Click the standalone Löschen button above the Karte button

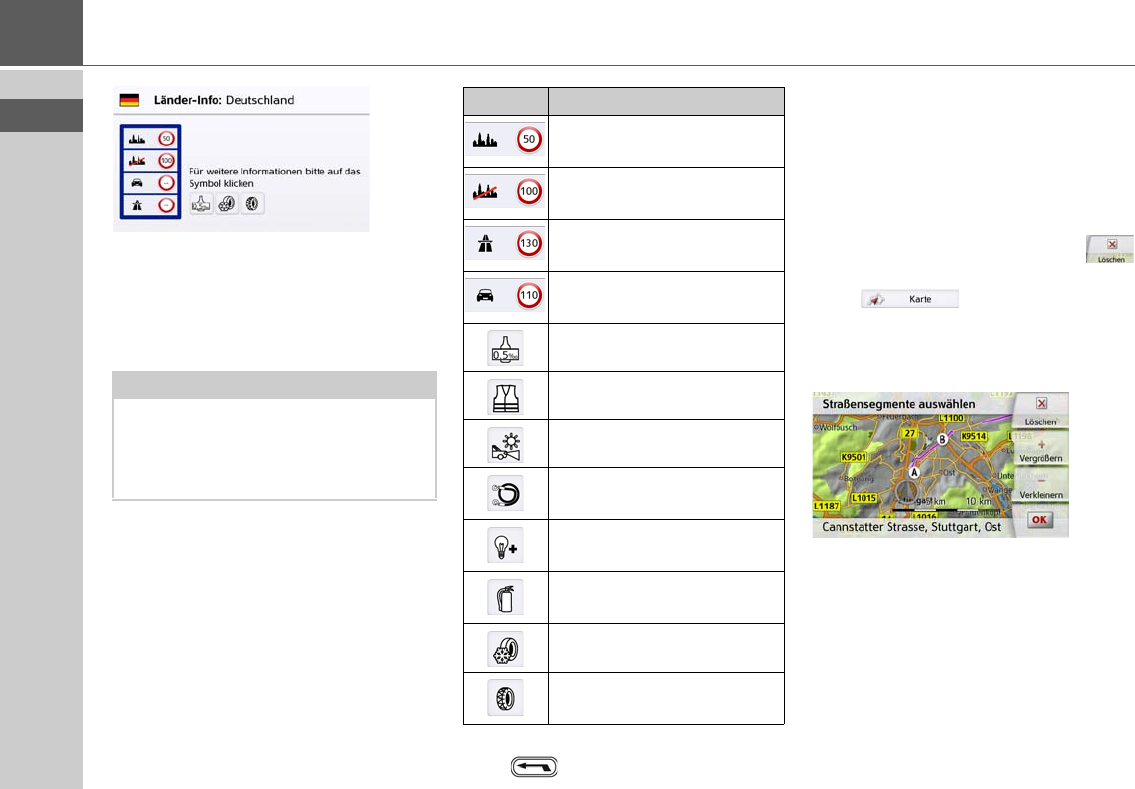point(1110,249)
